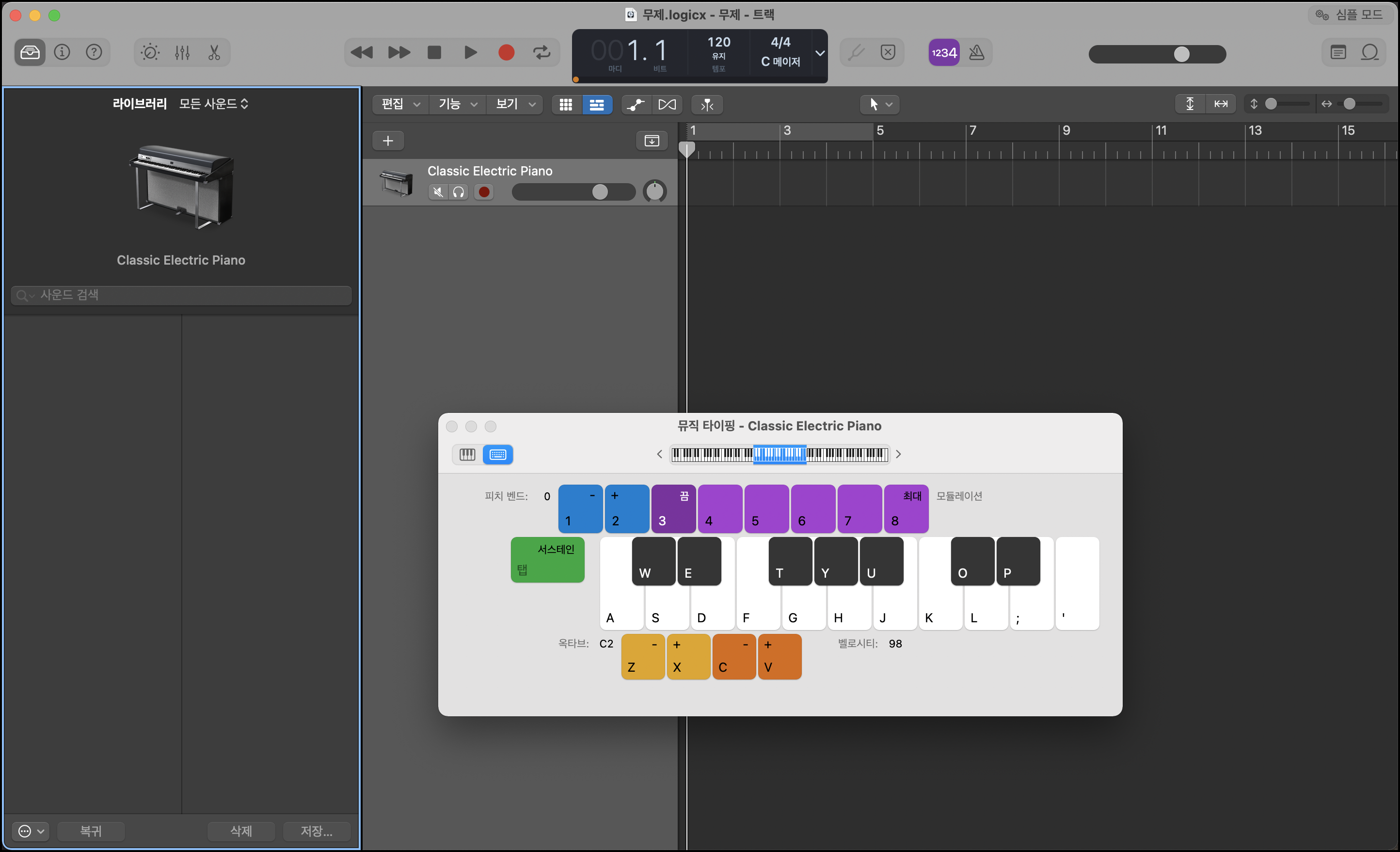
Task: Expand the 모든 사운드 library popup
Action: point(214,104)
